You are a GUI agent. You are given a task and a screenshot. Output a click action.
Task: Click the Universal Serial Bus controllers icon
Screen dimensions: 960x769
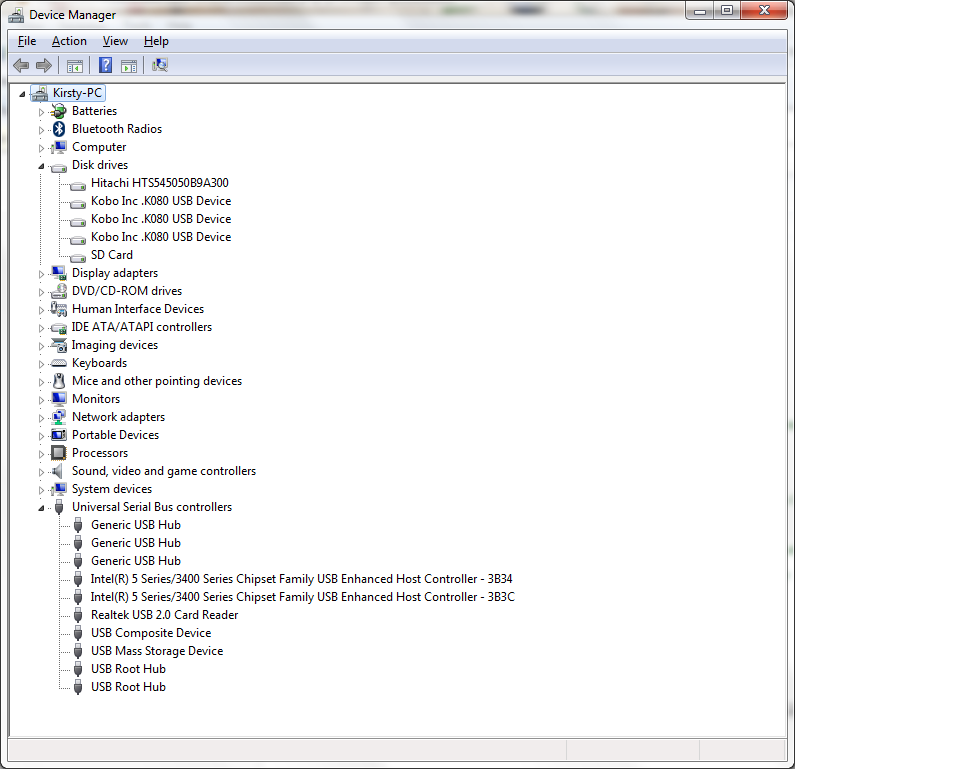[x=59, y=507]
